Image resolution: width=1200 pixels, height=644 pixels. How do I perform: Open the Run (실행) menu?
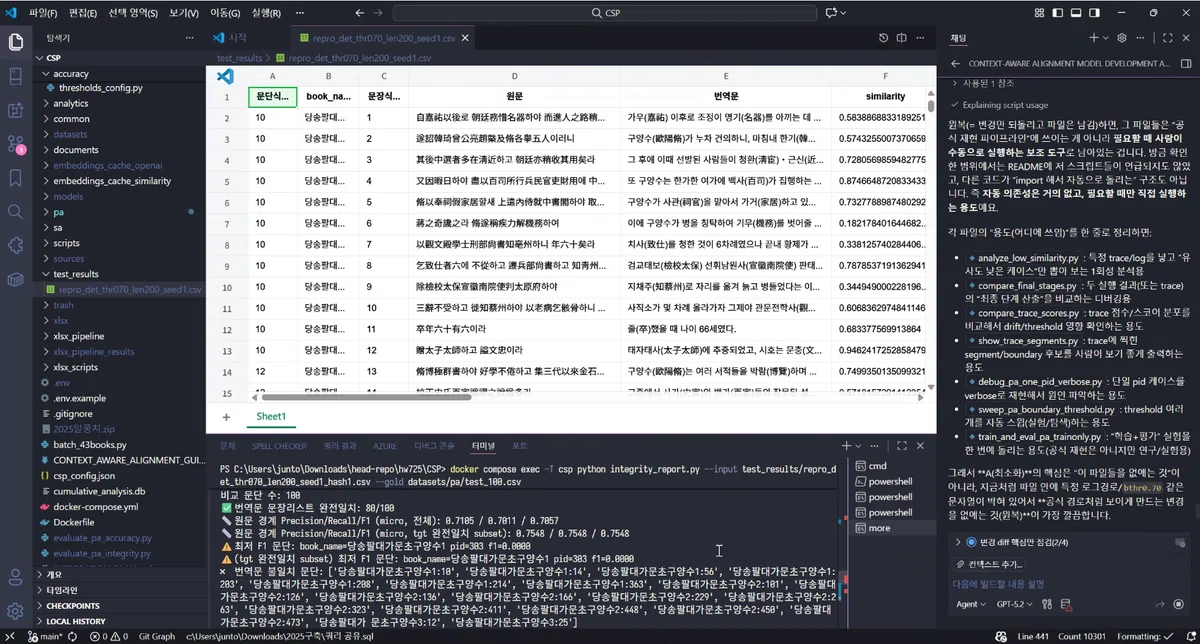[265, 13]
